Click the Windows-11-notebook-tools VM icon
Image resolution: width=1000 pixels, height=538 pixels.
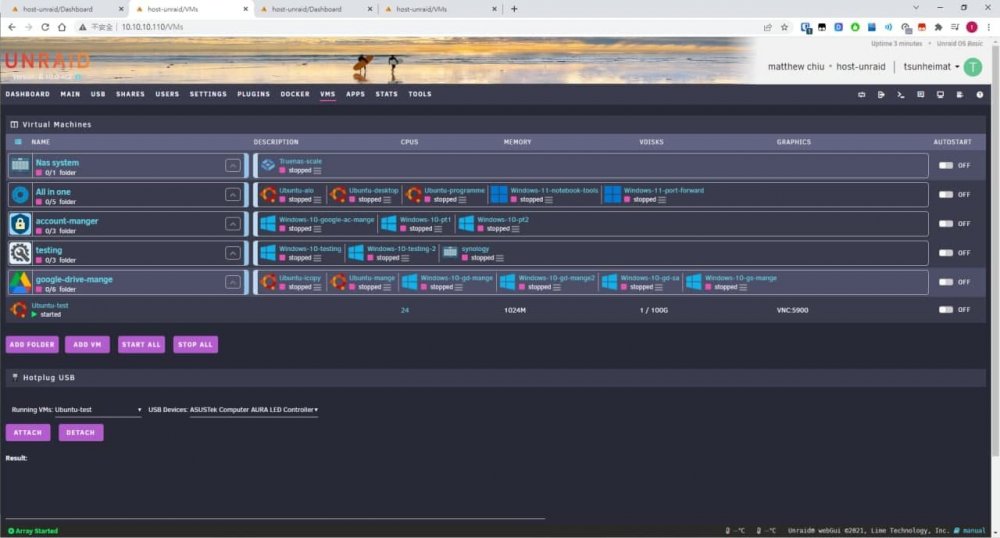pyautogui.click(x=499, y=194)
